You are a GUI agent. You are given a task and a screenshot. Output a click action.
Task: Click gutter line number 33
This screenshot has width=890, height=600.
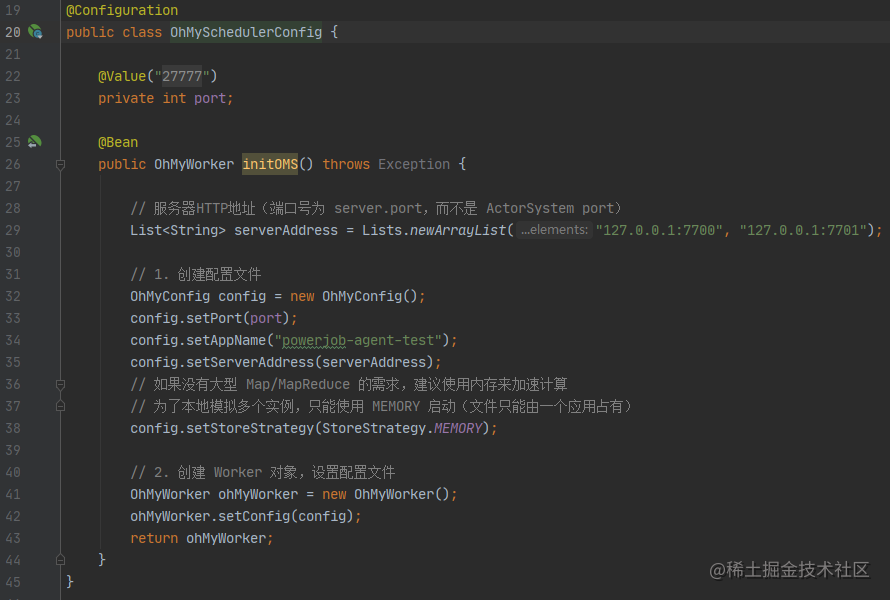coord(13,318)
